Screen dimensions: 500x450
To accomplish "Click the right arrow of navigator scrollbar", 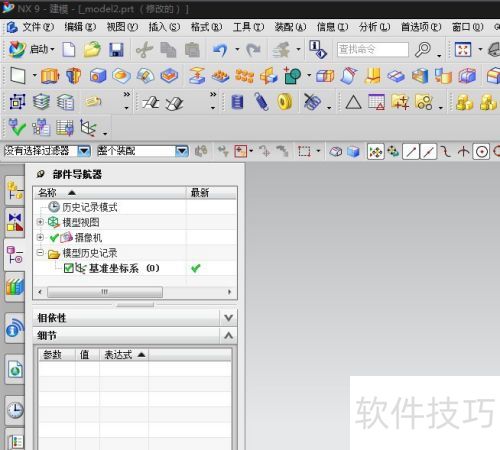I will (x=229, y=292).
